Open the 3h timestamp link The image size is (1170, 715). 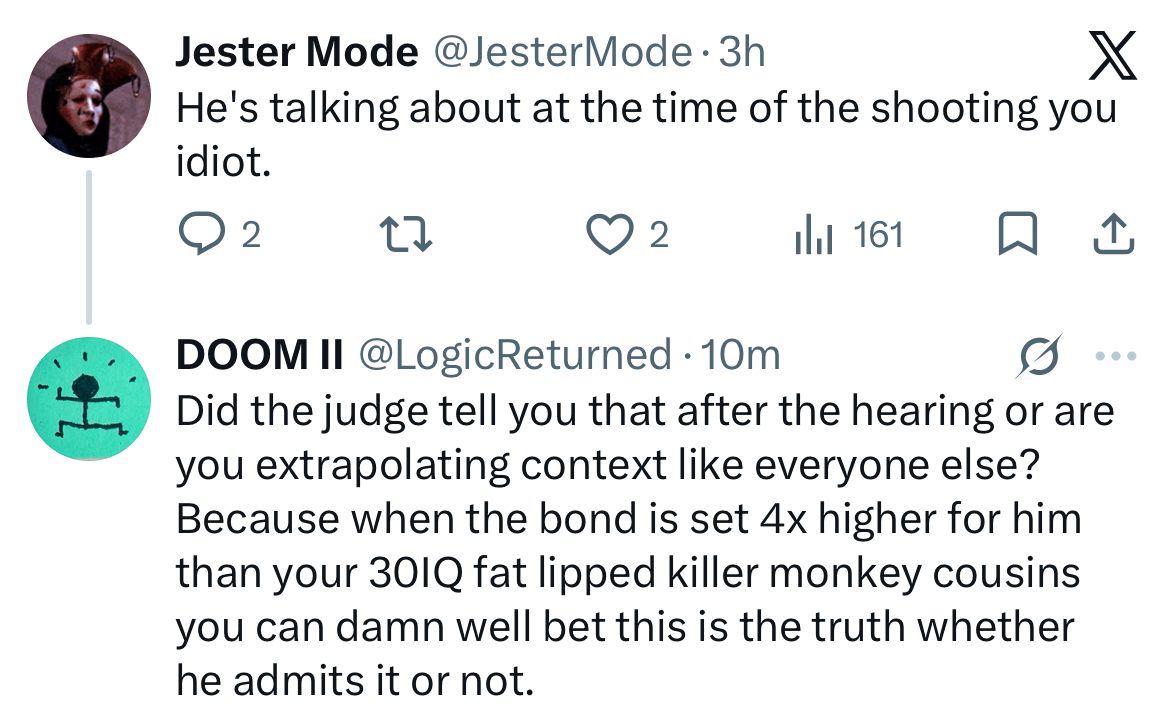tap(742, 52)
